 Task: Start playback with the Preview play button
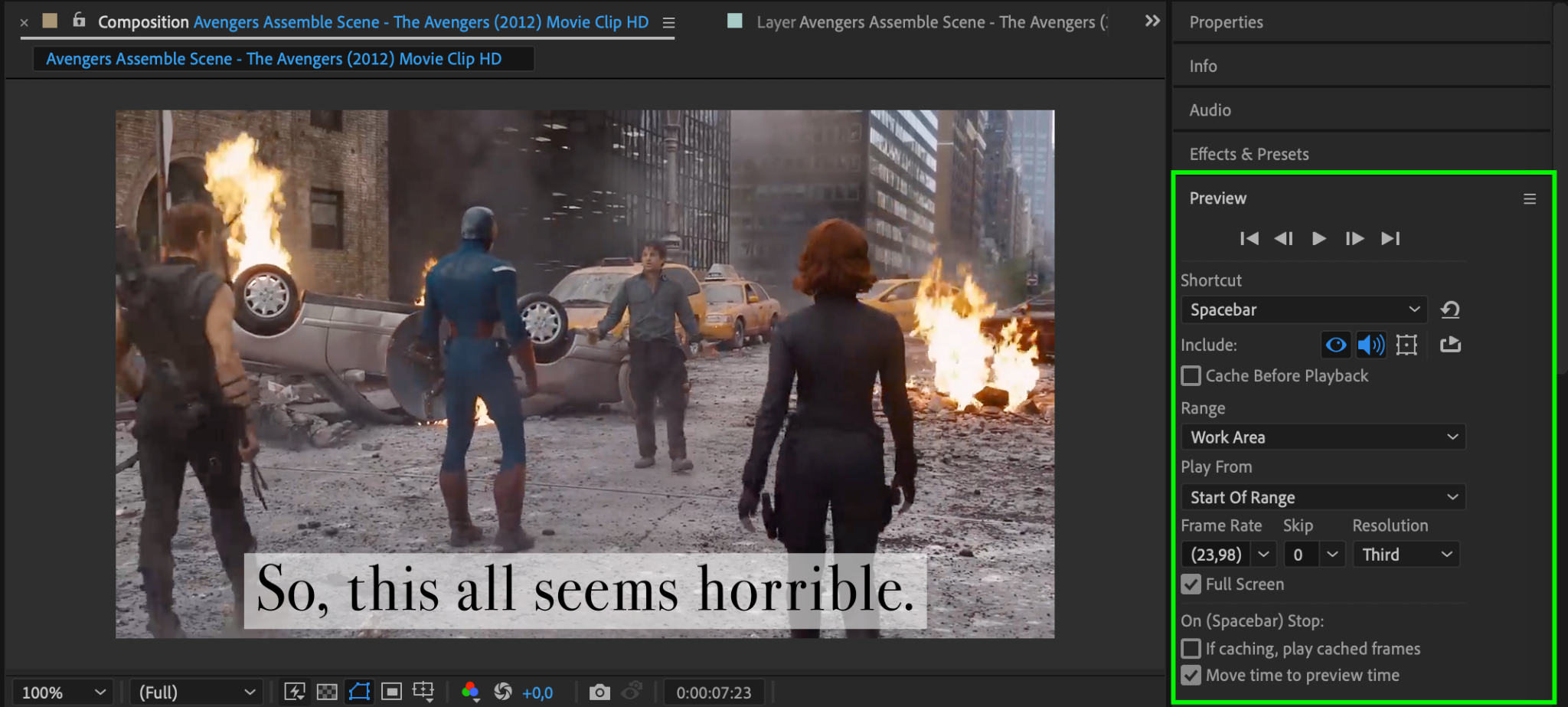pos(1318,239)
